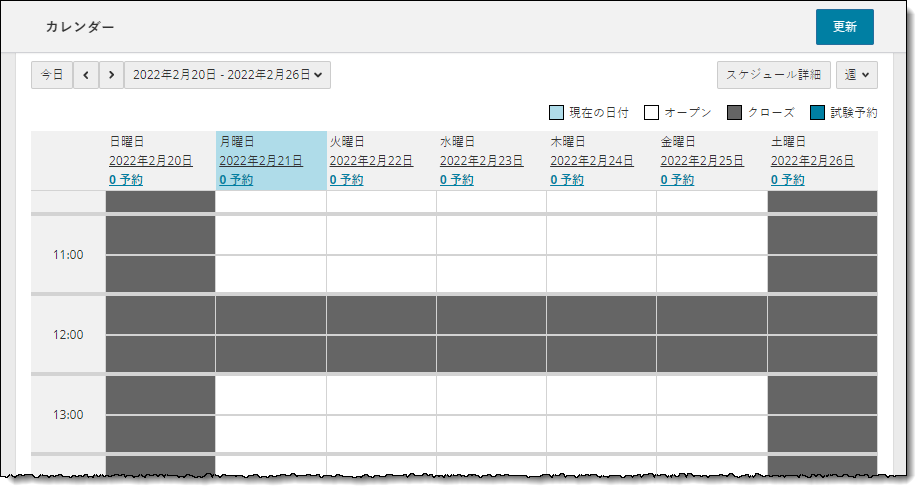The width and height of the screenshot is (922, 494).
Task: Select the 2022年2月23日 Wednesday date link
Action: click(481, 160)
